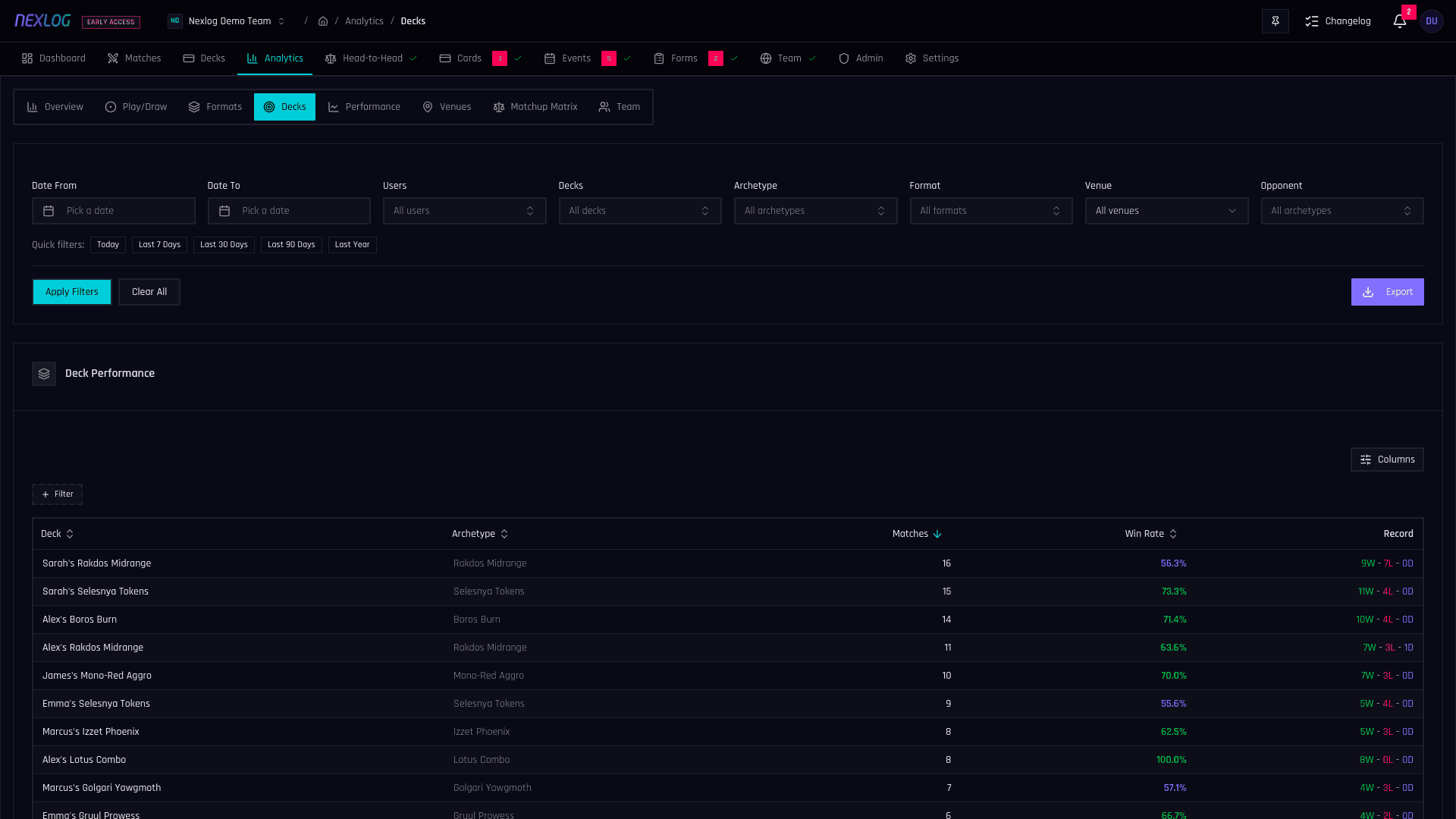The image size is (1456, 819).
Task: Open the Nexlog Demo Team switcher
Action: click(x=227, y=21)
